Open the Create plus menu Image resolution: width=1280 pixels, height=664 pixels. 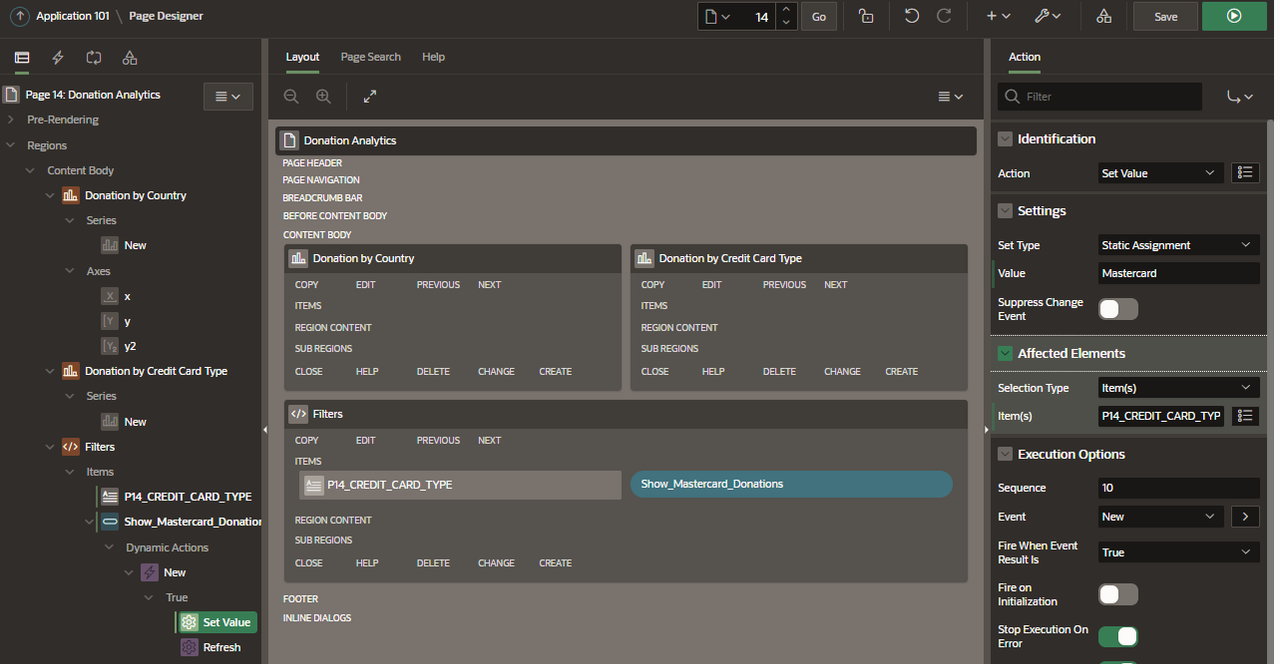click(x=998, y=16)
